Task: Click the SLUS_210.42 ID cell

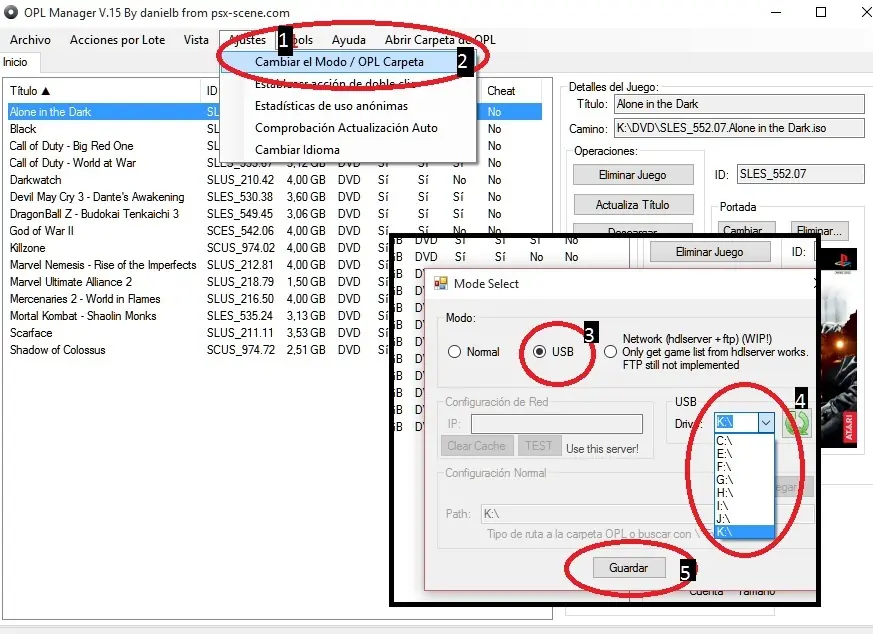Action: click(x=241, y=180)
